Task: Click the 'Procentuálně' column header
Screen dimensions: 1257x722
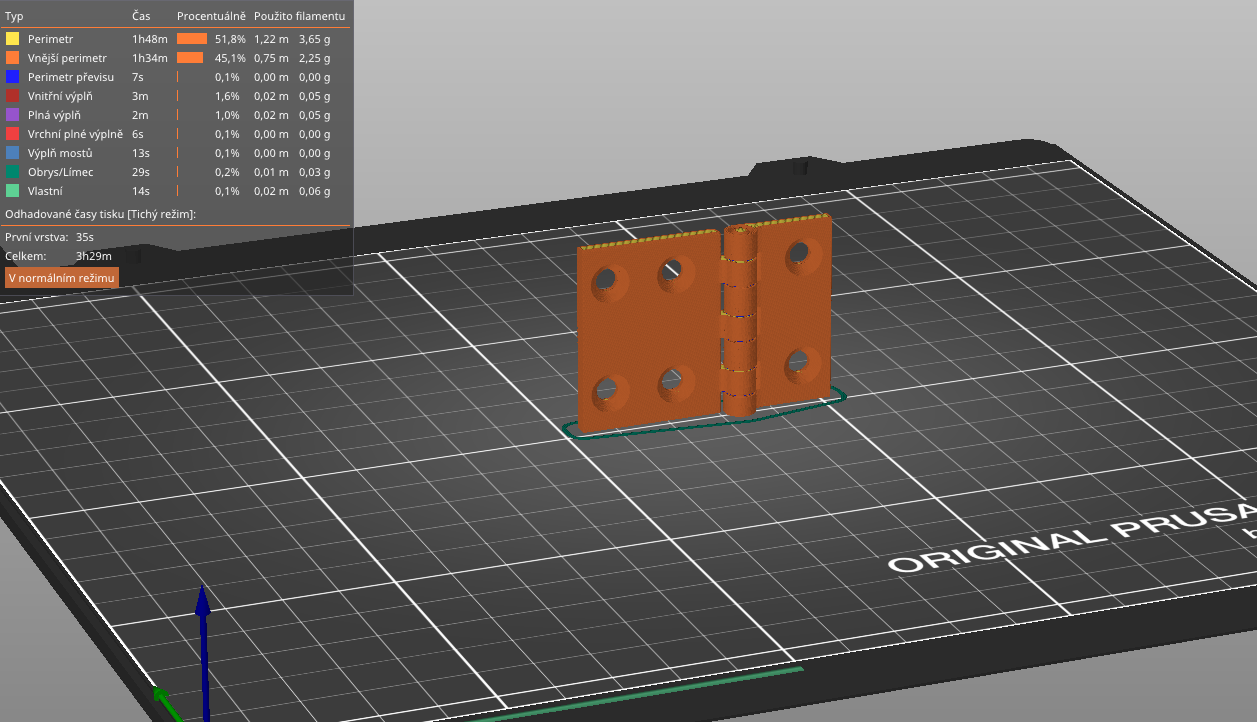Action: click(x=211, y=16)
